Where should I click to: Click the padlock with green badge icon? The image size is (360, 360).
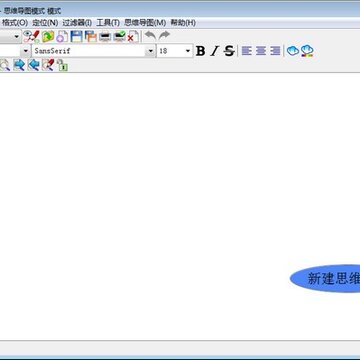(62, 65)
